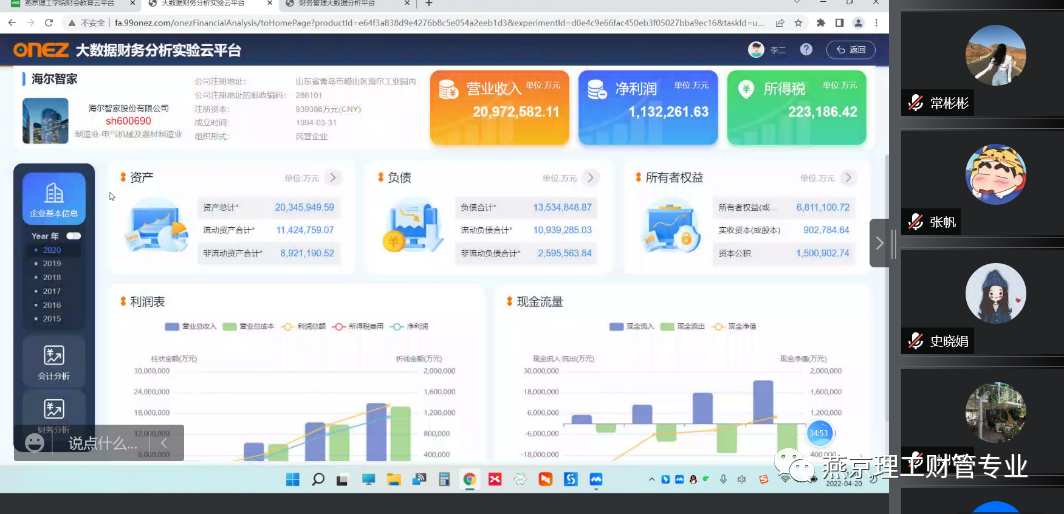Open Chrome from the Windows taskbar
Screen dimensions: 1064x514
tap(468, 480)
